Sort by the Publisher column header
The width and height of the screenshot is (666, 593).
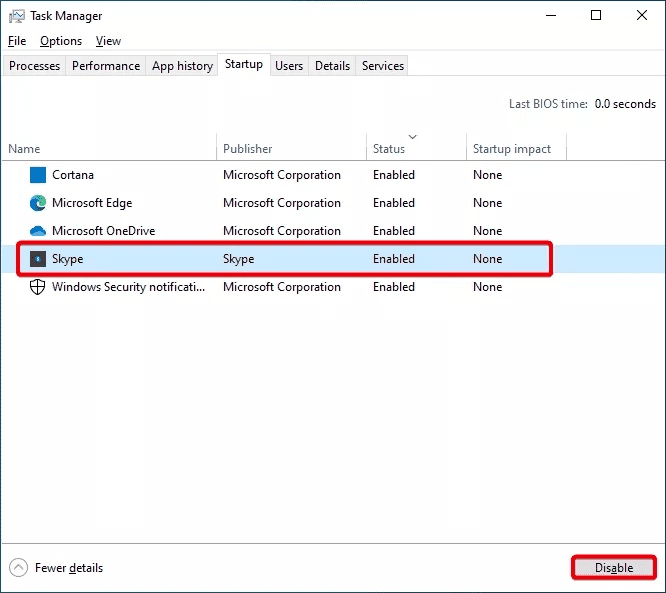click(x=291, y=148)
